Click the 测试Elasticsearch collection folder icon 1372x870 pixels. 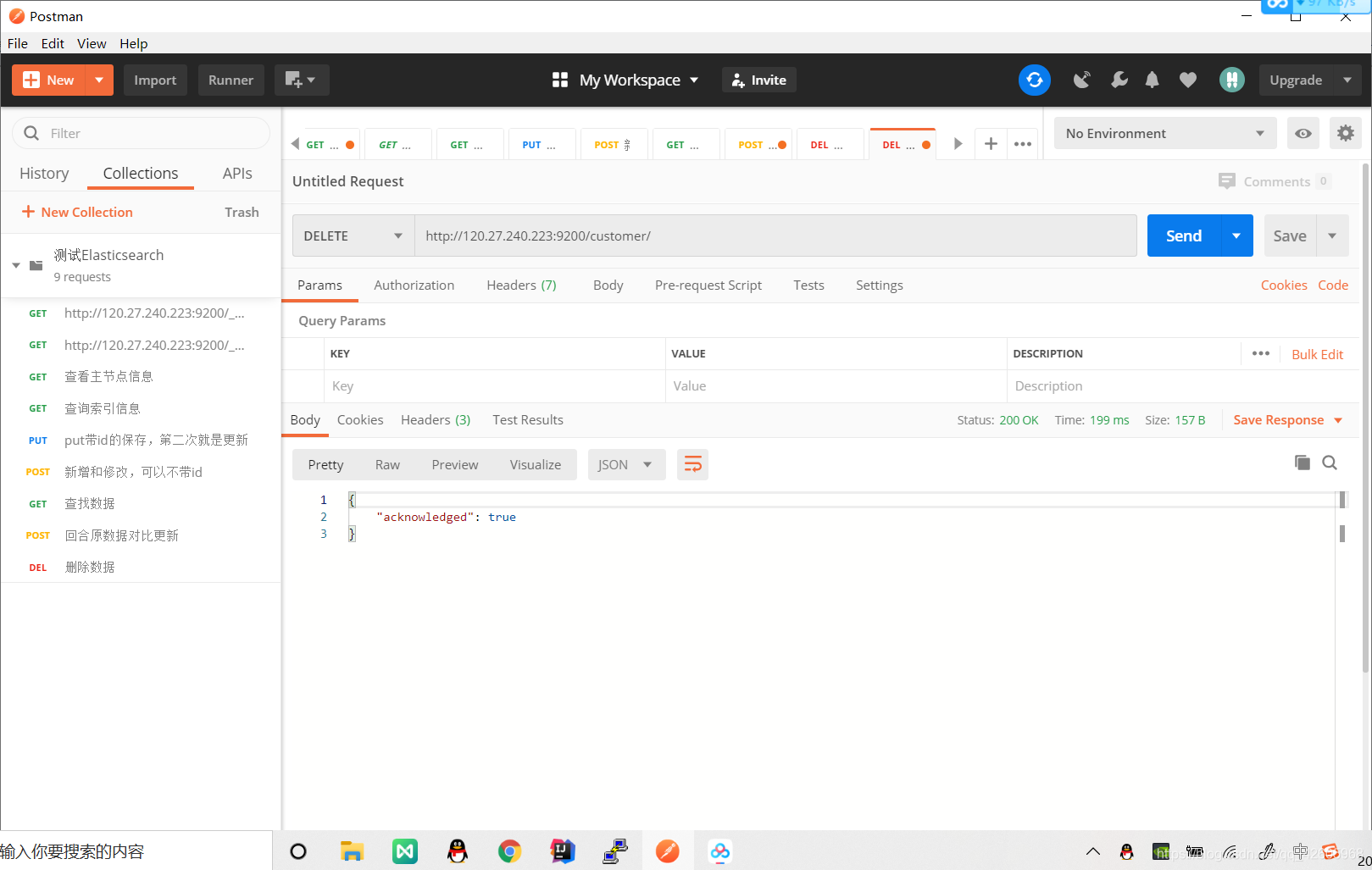(36, 265)
